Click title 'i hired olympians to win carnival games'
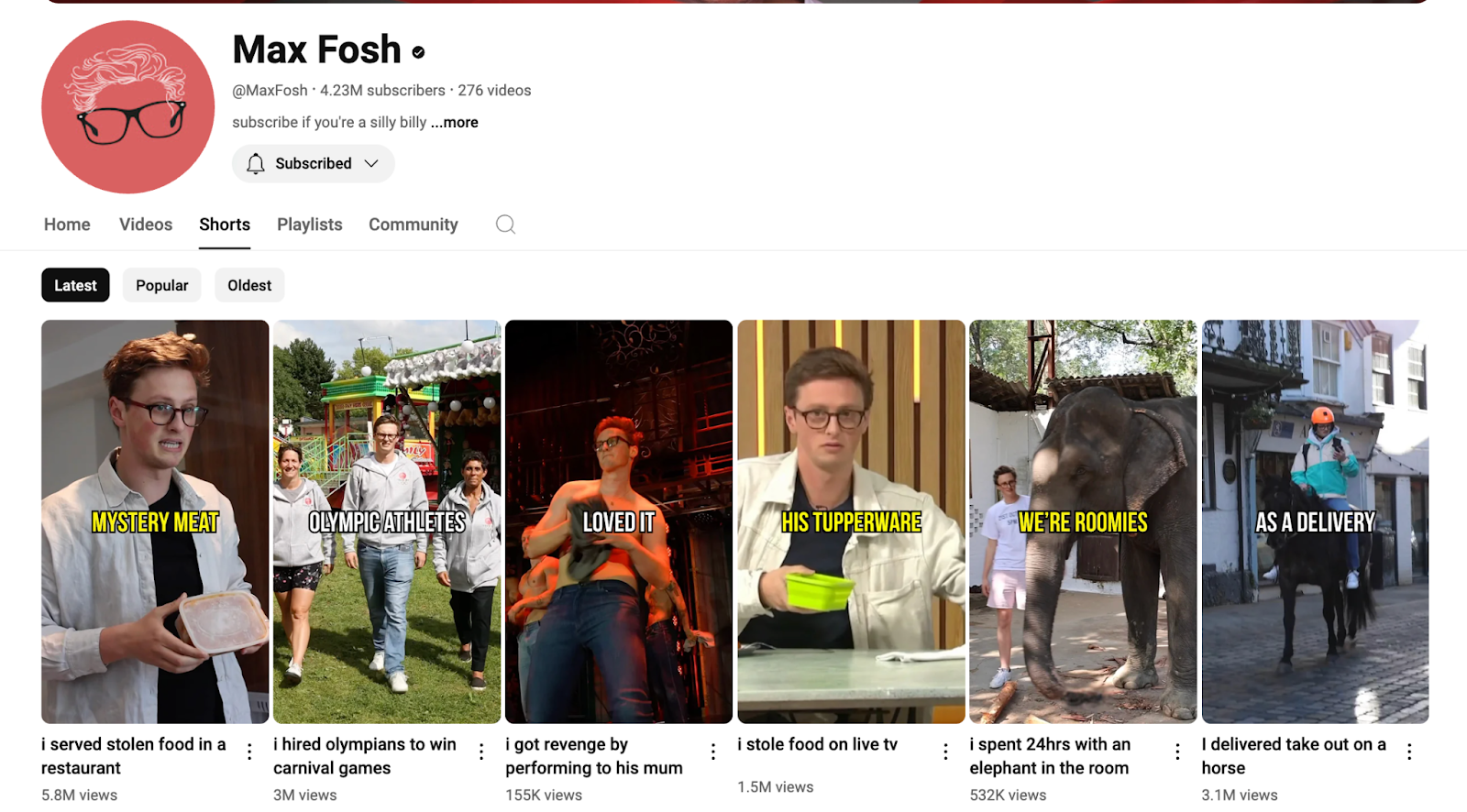Screen dimensions: 1467x812 [365, 756]
